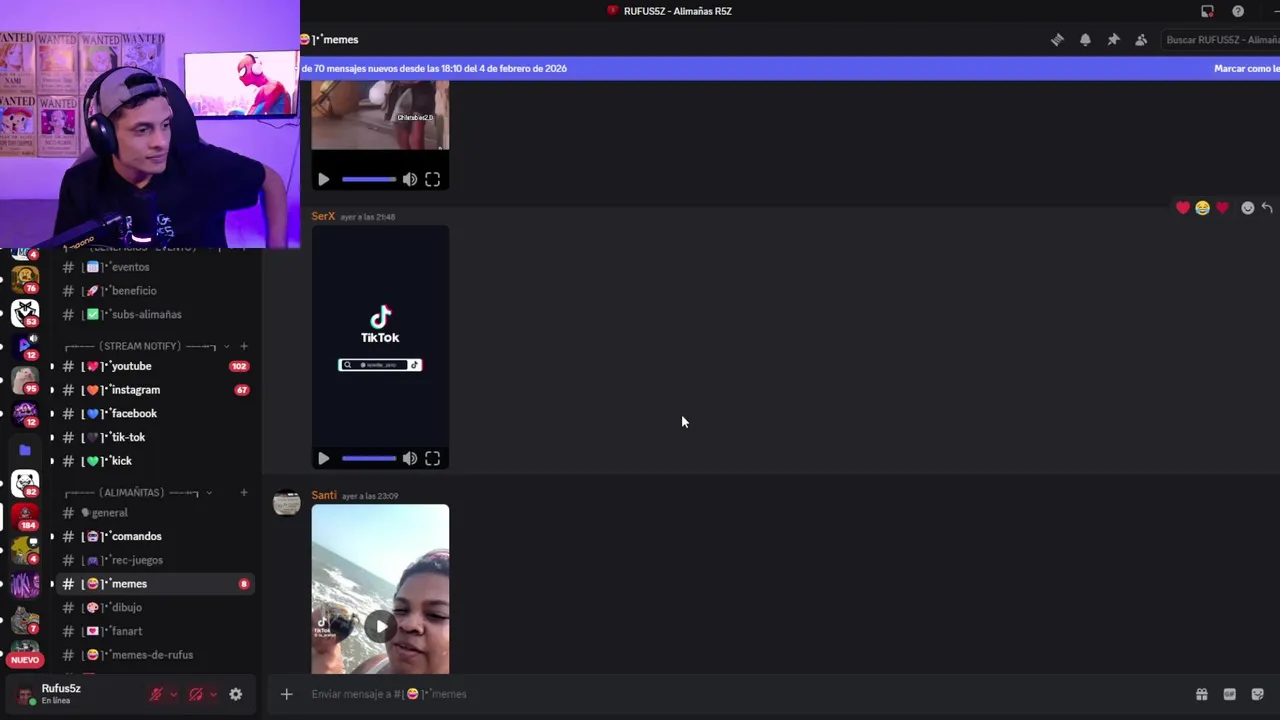Open the kick channel

[x=155, y=461]
